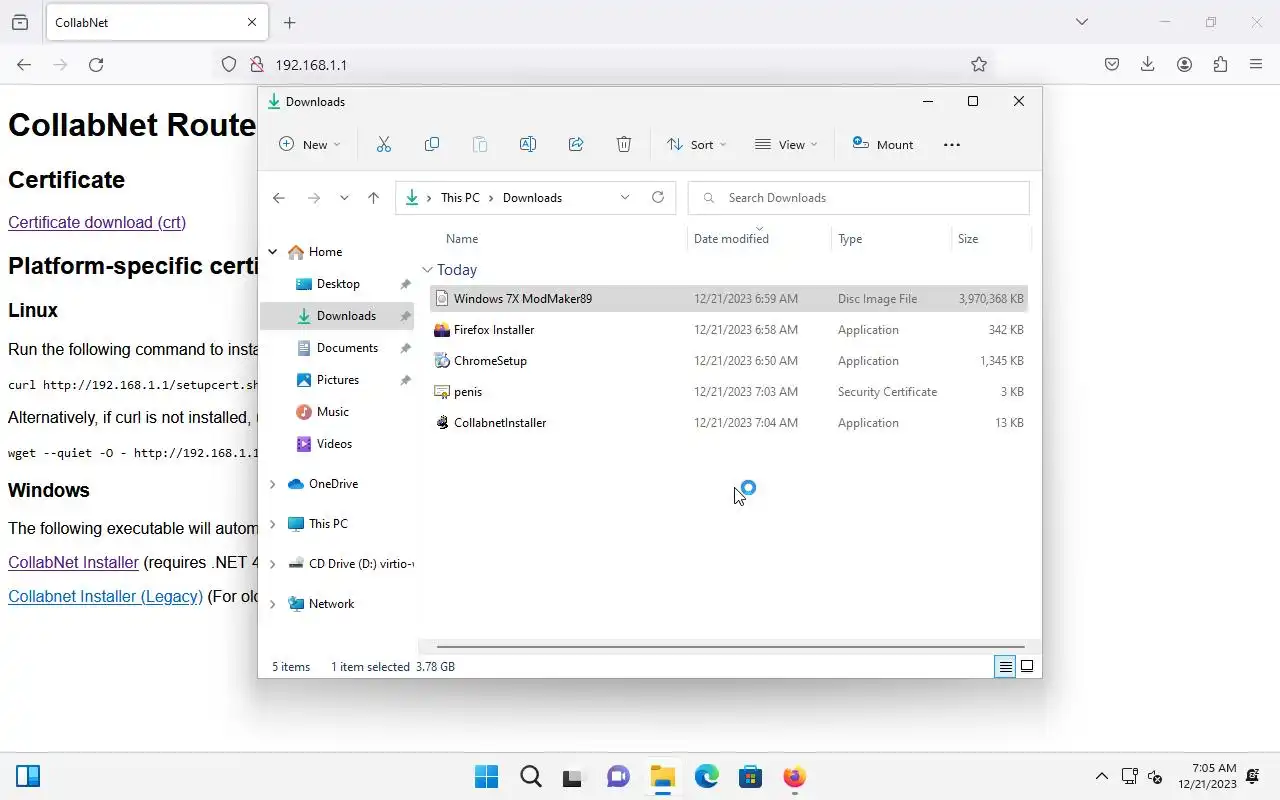Click the pin icon beside Pictures
This screenshot has width=1280, height=800.
(x=405, y=380)
